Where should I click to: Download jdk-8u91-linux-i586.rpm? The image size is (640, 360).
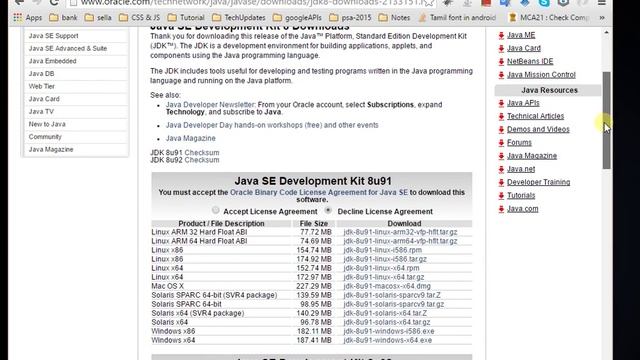[382, 250]
